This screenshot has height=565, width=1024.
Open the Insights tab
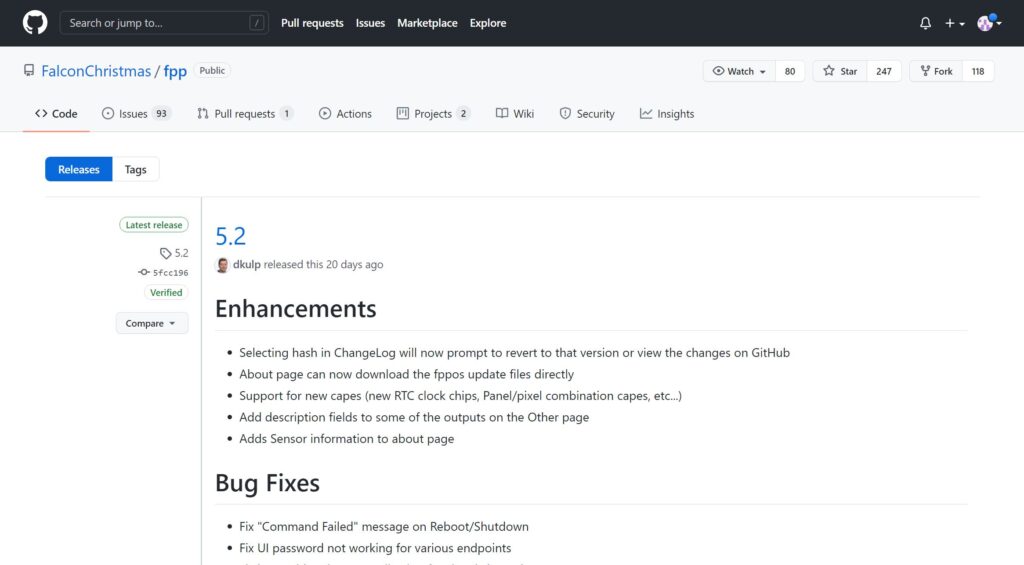(667, 114)
